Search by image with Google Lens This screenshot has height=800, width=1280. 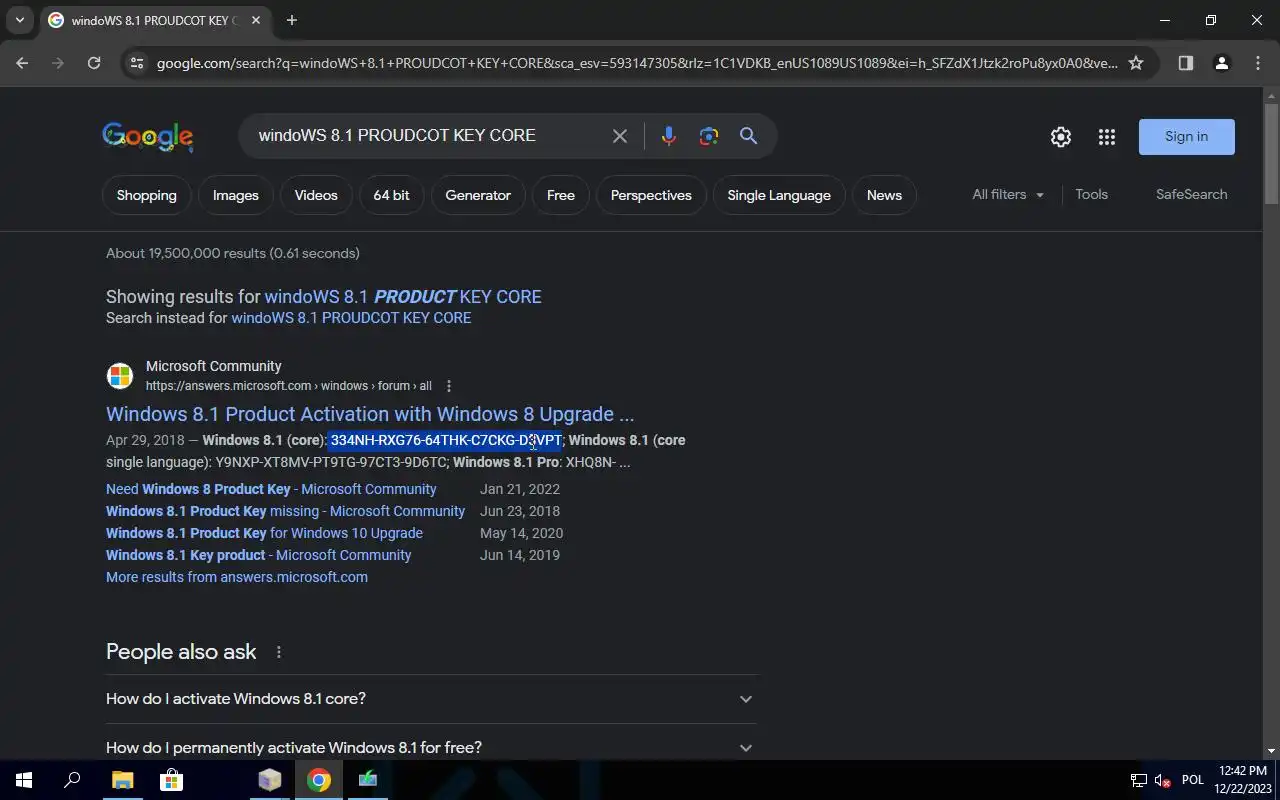pyautogui.click(x=709, y=136)
